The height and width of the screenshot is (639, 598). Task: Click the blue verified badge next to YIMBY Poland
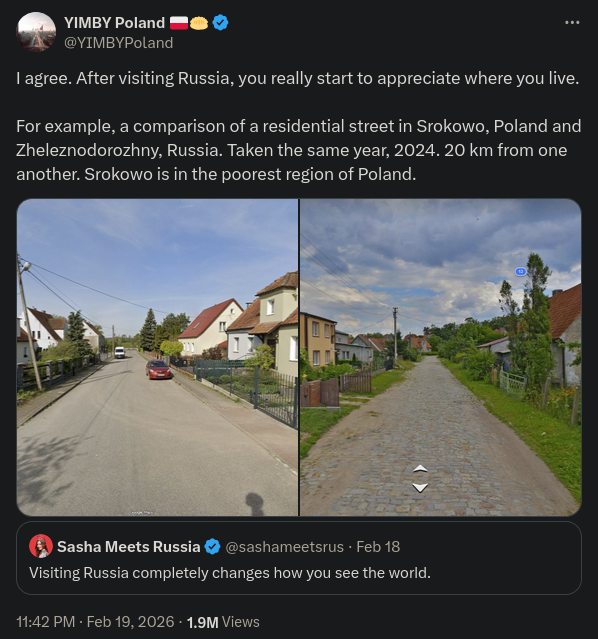(221, 23)
